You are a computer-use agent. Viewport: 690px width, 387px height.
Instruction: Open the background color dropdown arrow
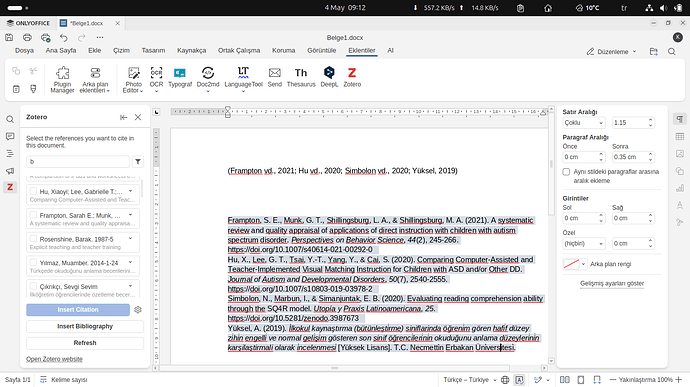584,264
